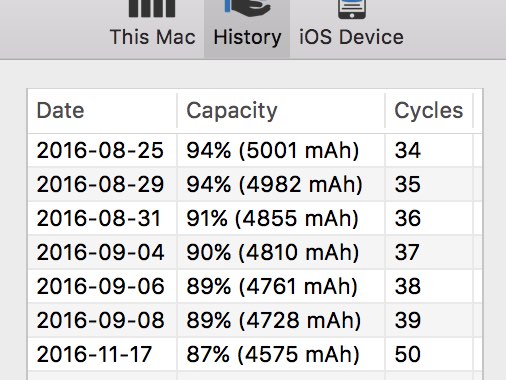The image size is (506, 380).
Task: Click the iOS Device tab label
Action: pyautogui.click(x=351, y=37)
